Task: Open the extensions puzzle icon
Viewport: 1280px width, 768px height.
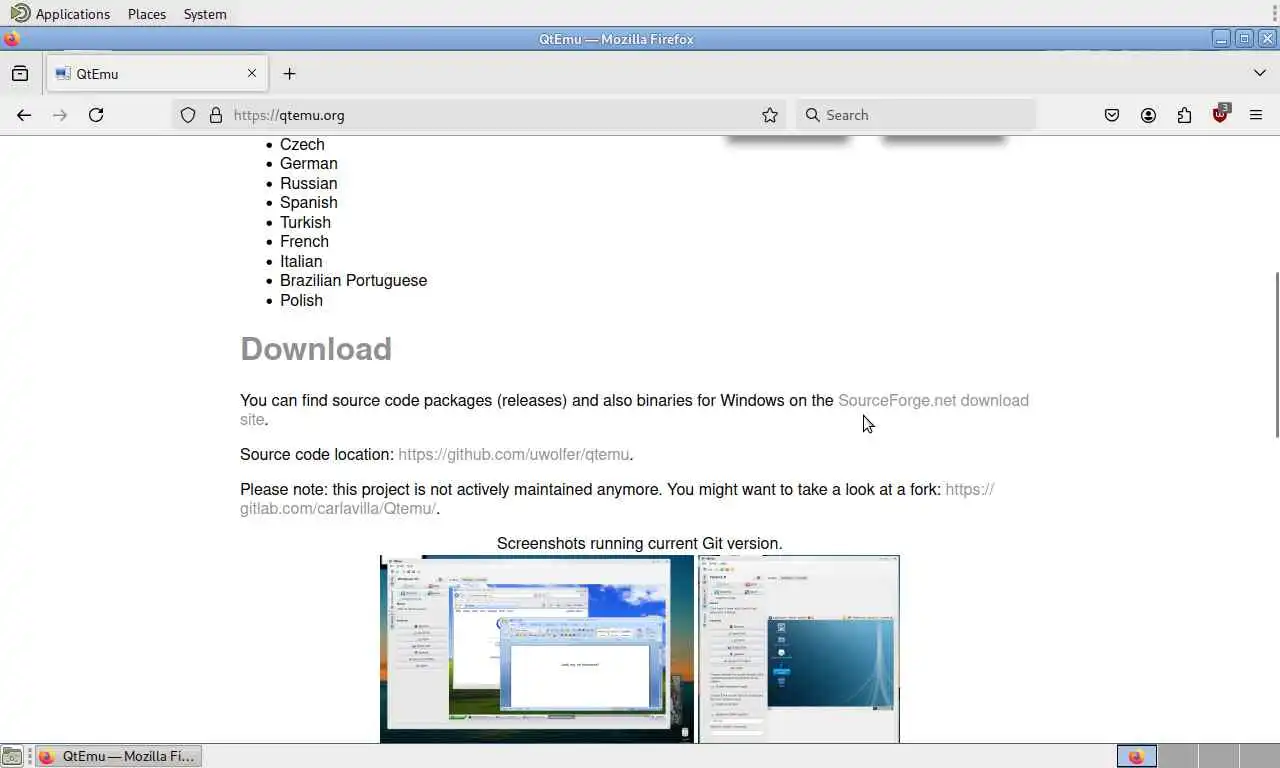Action: tap(1184, 115)
